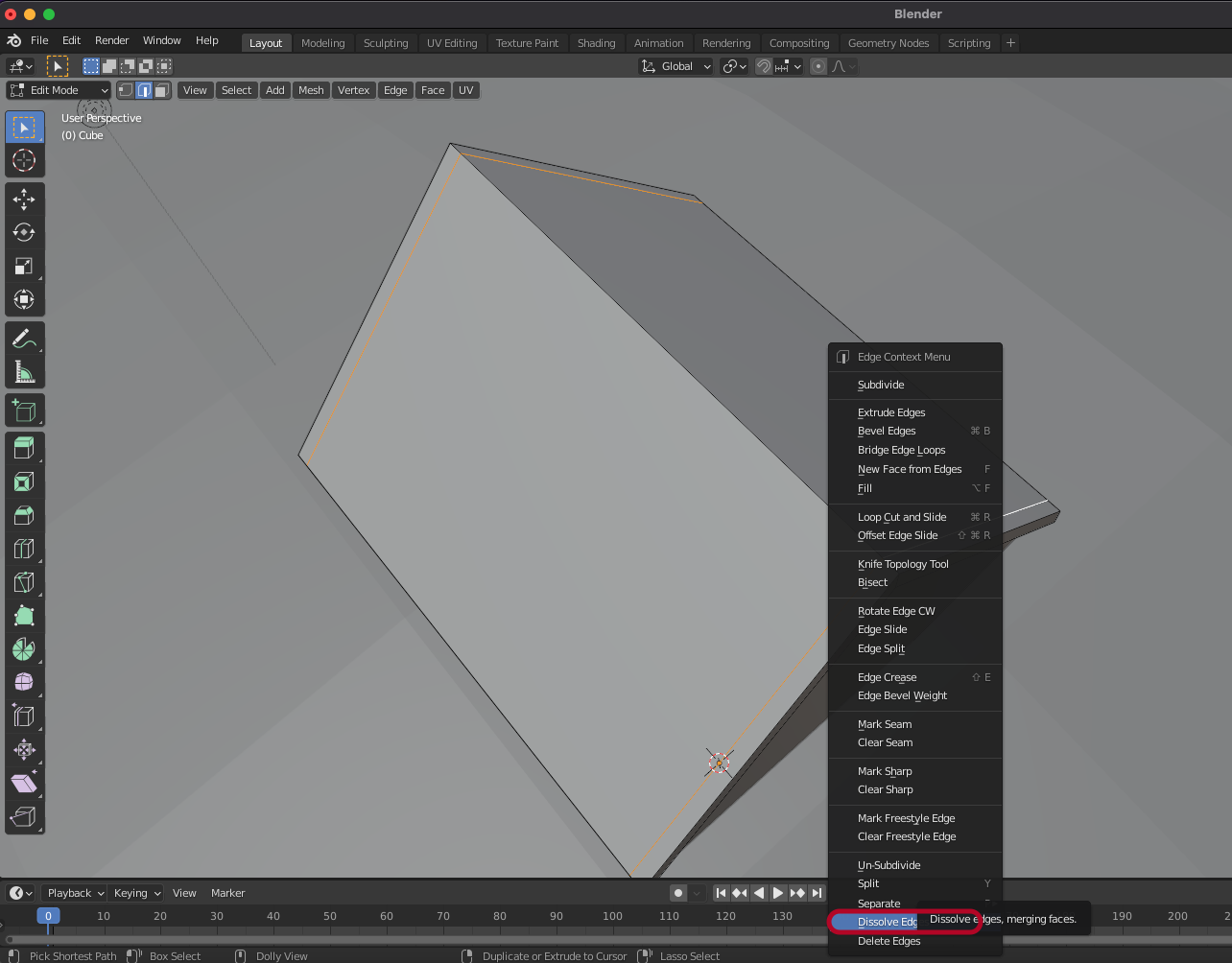Image resolution: width=1232 pixels, height=963 pixels.
Task: Play the animation forward
Action: pyautogui.click(x=778, y=893)
